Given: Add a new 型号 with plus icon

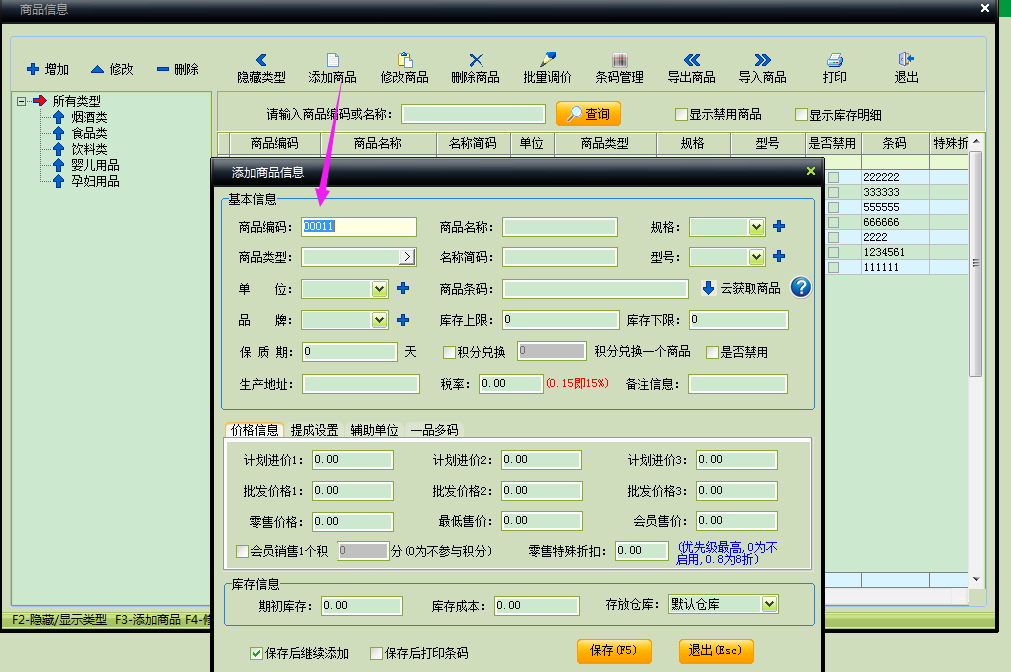Looking at the screenshot, I should [779, 256].
